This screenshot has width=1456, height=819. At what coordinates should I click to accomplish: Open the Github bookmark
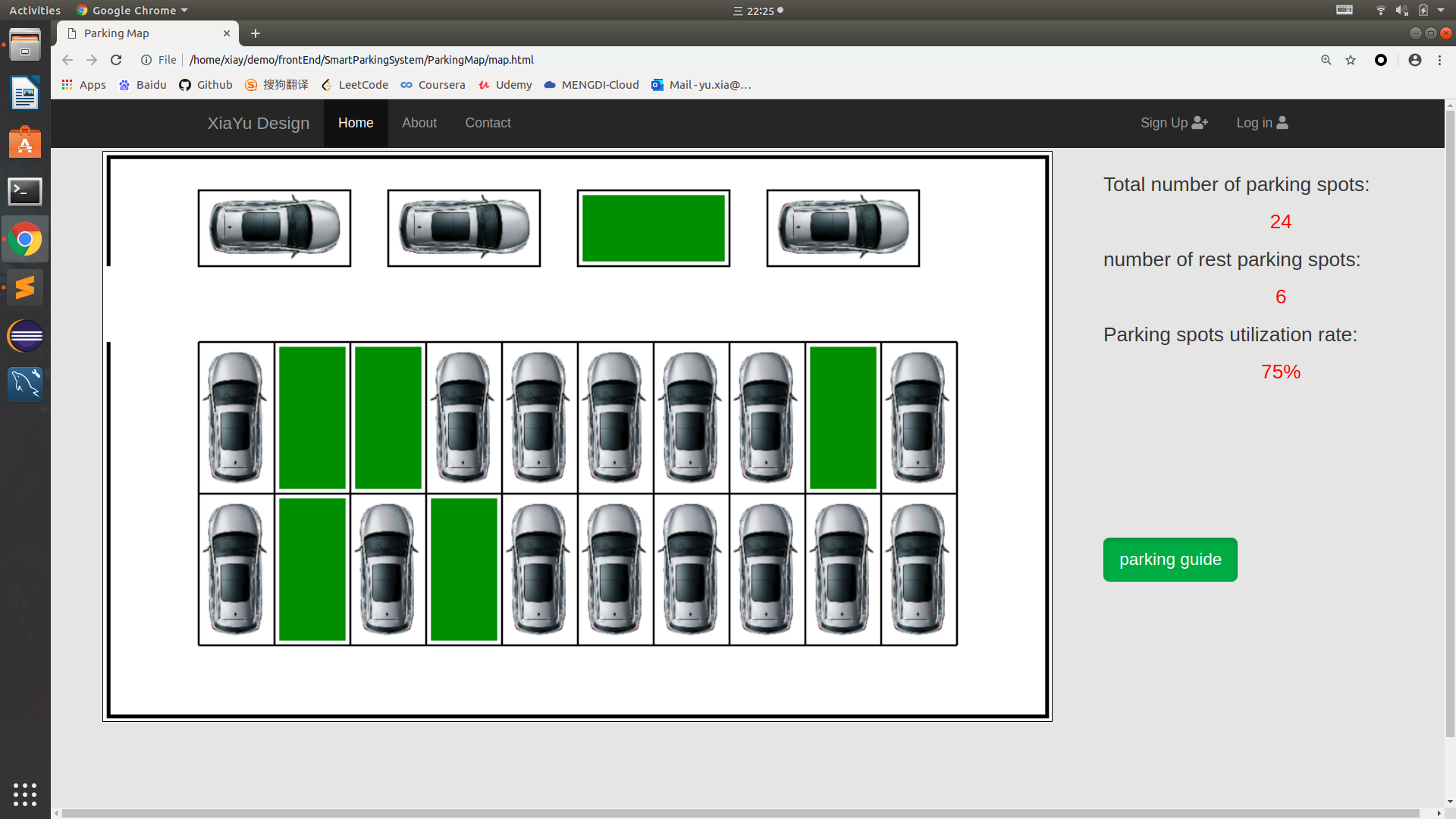coord(206,85)
